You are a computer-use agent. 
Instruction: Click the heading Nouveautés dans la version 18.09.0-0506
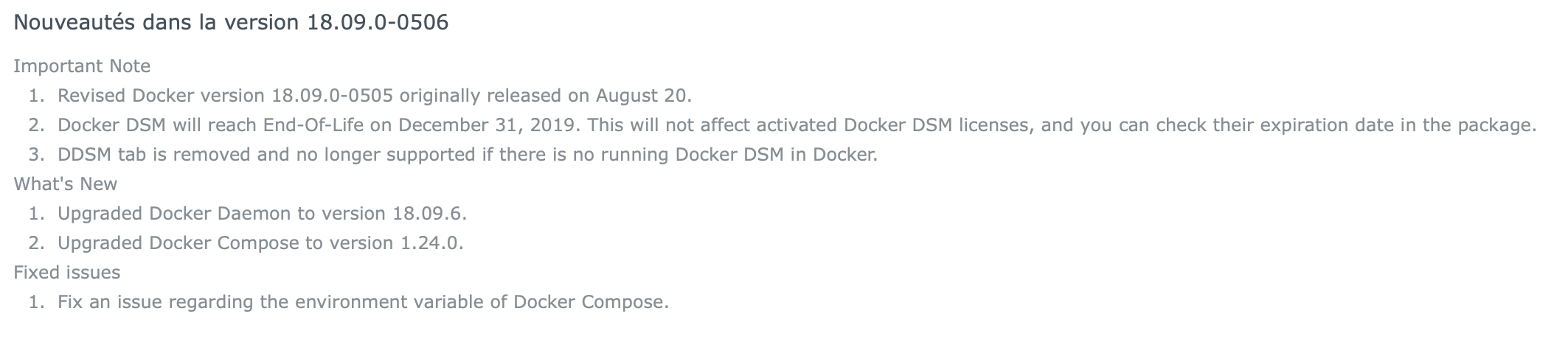[x=231, y=22]
